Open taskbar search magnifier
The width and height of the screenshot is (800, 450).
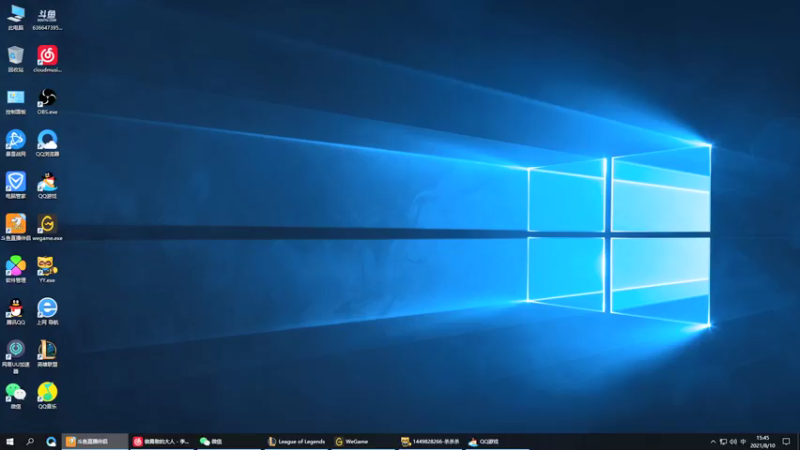click(x=30, y=441)
